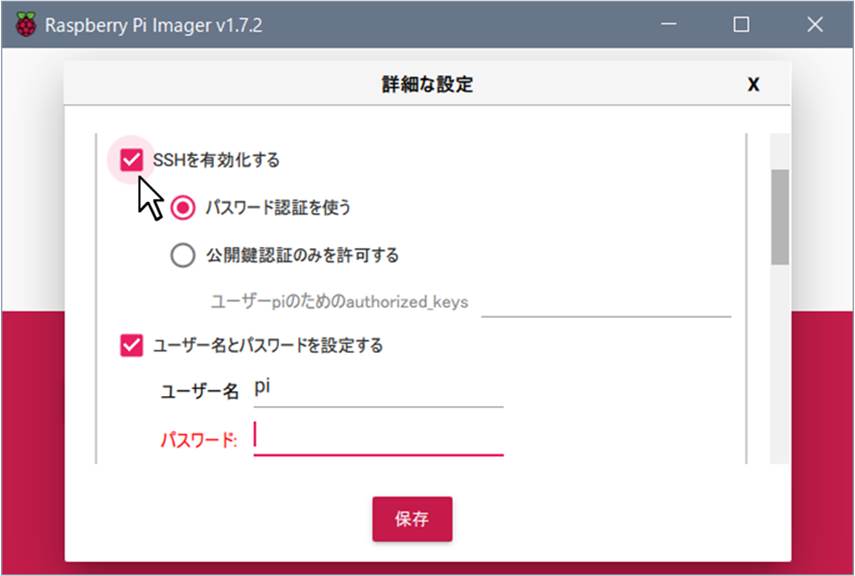Close the Raspberry Pi Imager window
Screen dimensions: 855x576
815,25
